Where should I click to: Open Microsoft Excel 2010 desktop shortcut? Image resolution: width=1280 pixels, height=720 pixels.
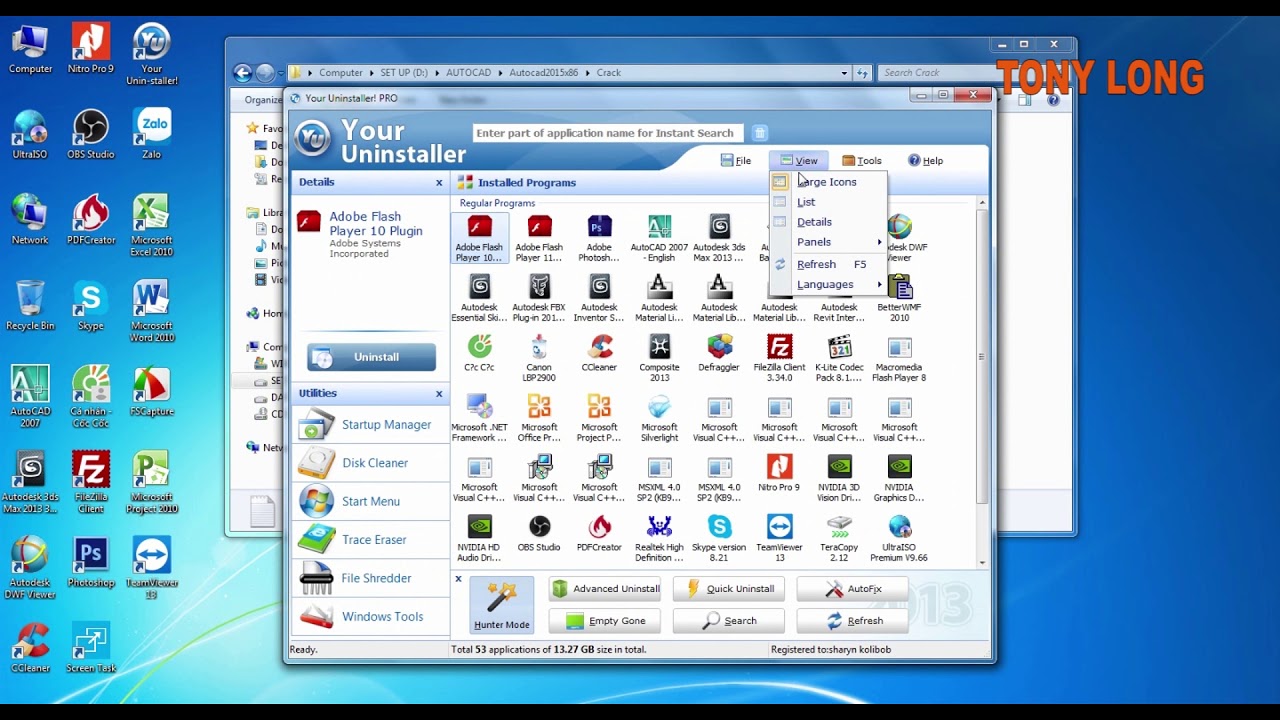coord(152,226)
